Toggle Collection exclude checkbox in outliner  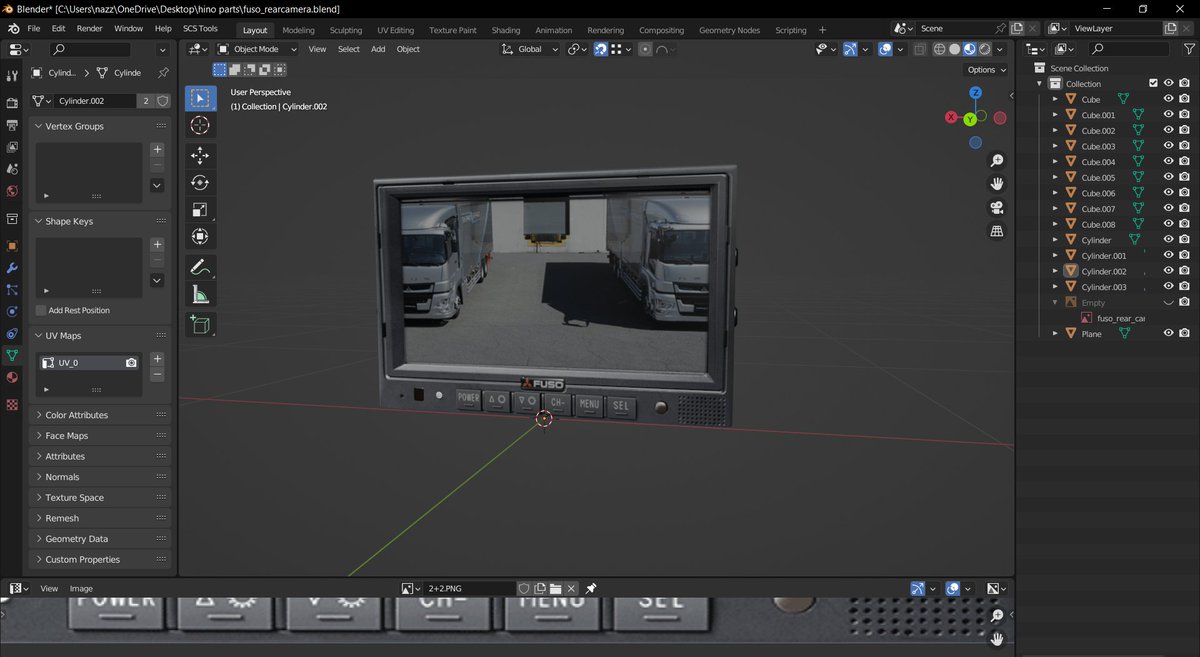1153,84
